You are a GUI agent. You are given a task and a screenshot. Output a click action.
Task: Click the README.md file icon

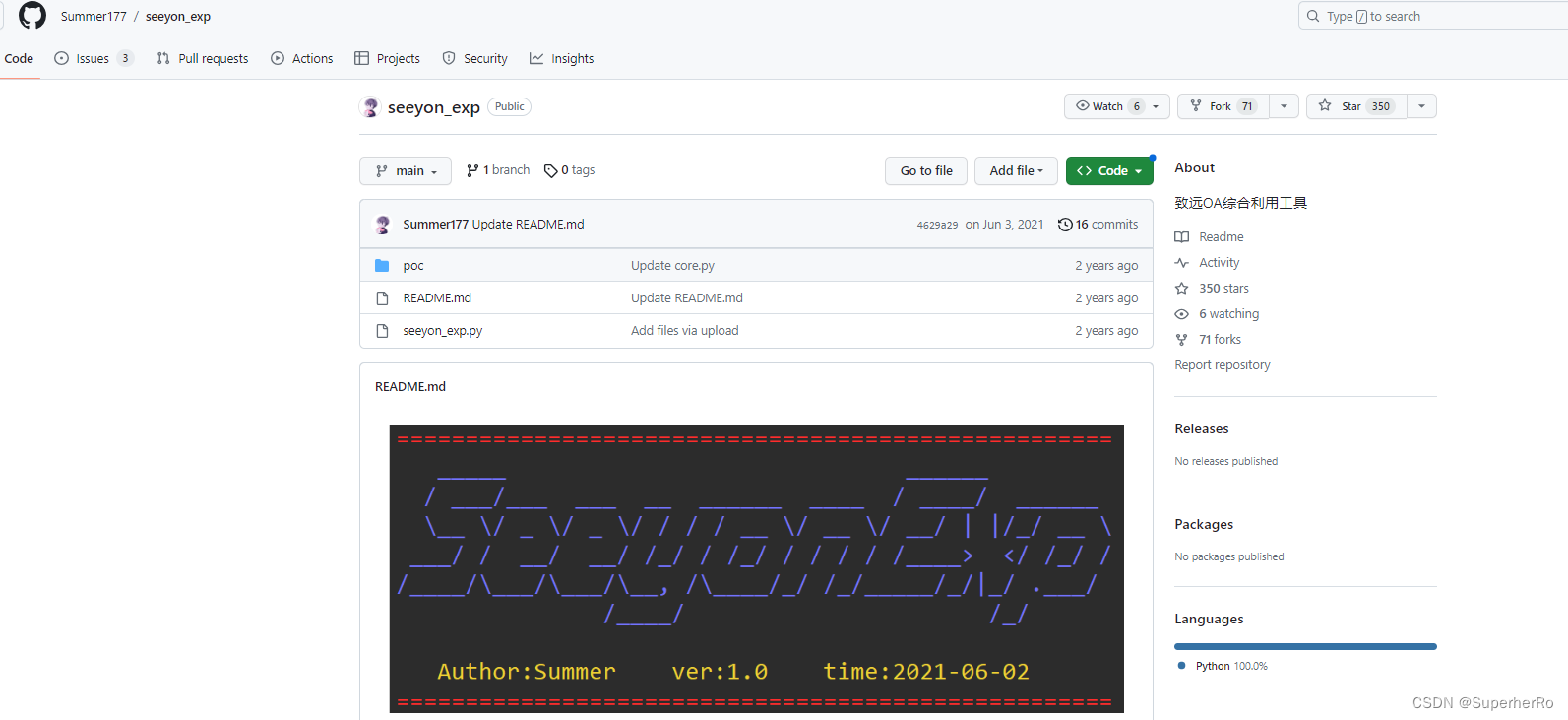382,298
